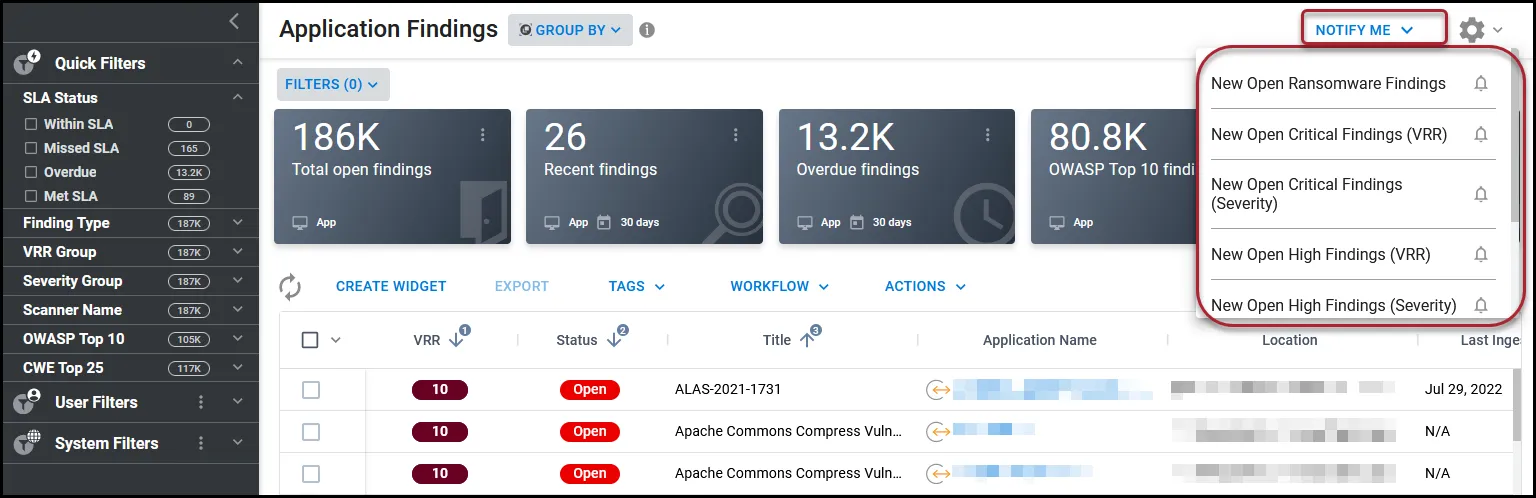The image size is (1536, 498).
Task: Open the Actions menu
Action: tap(926, 286)
